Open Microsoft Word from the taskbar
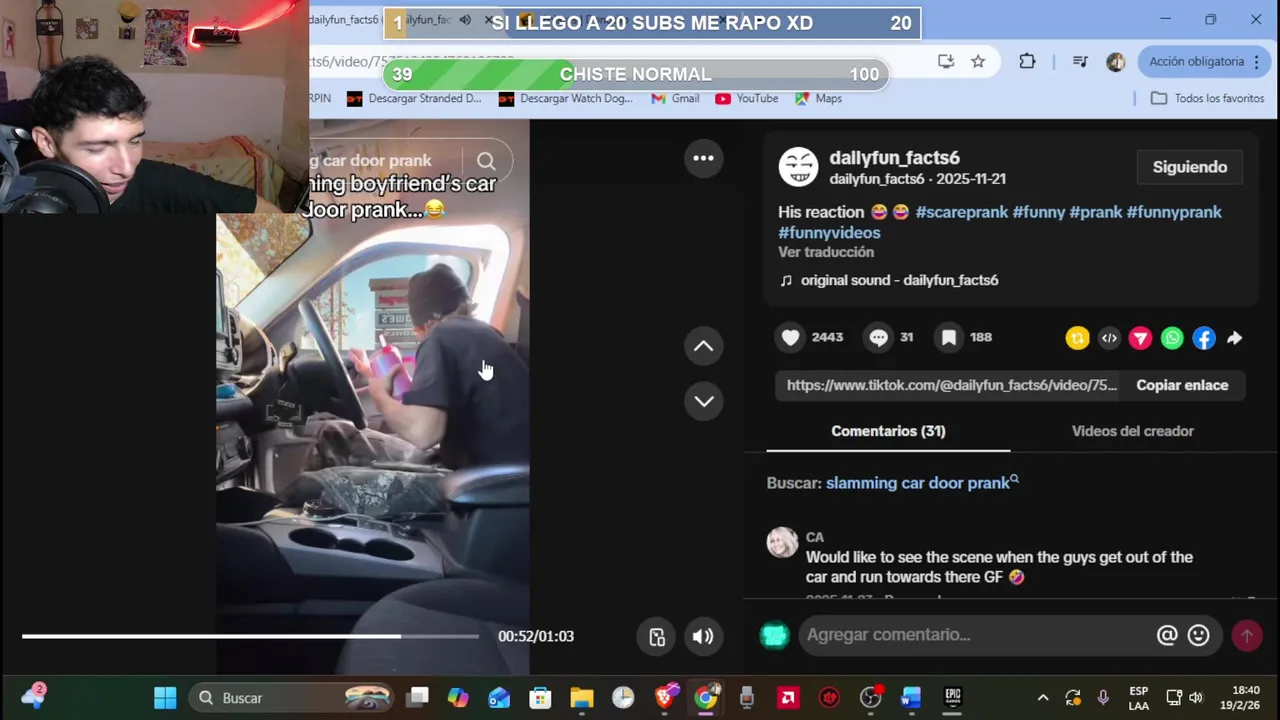Screen dimensions: 1280x720 coord(911,698)
